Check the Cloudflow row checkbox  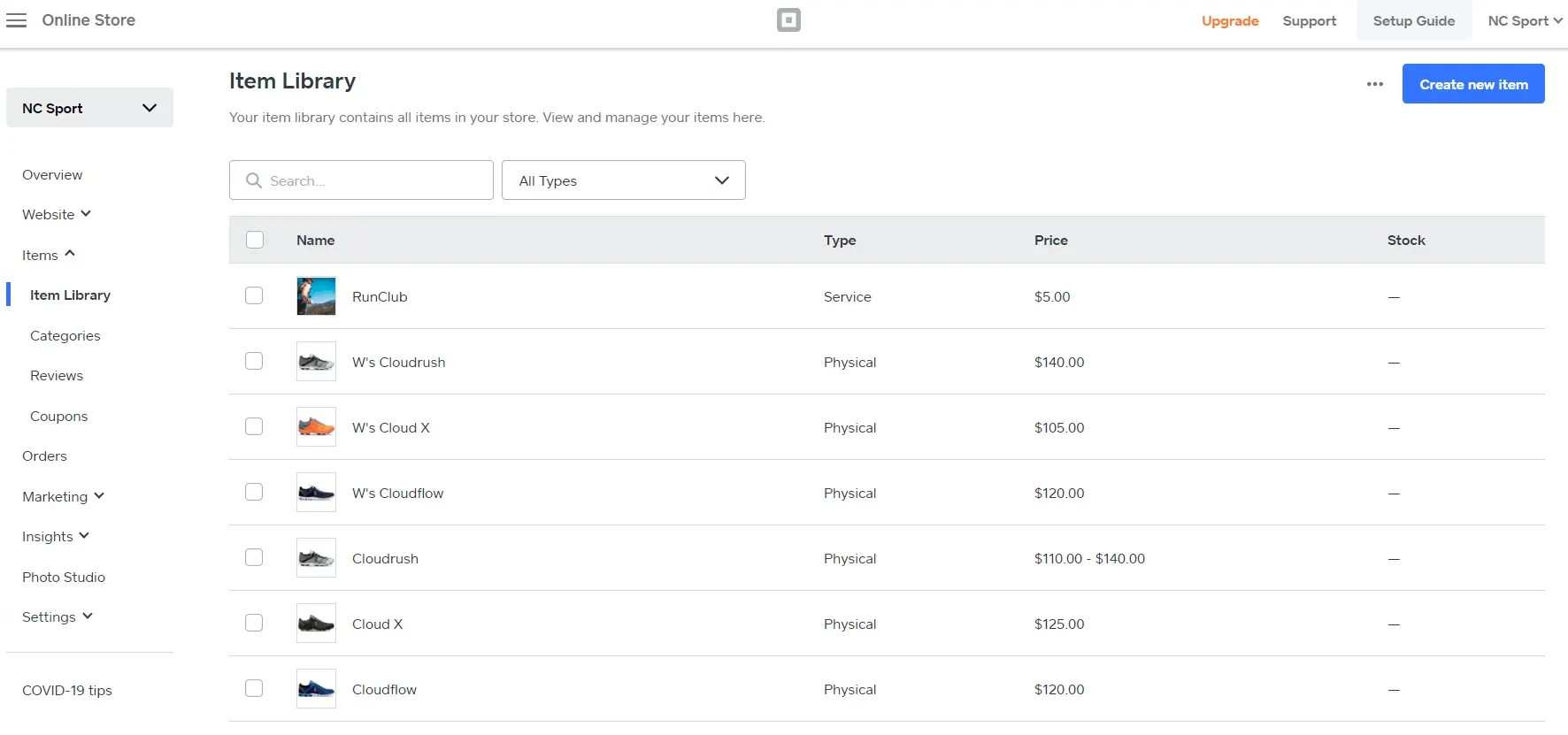point(254,688)
